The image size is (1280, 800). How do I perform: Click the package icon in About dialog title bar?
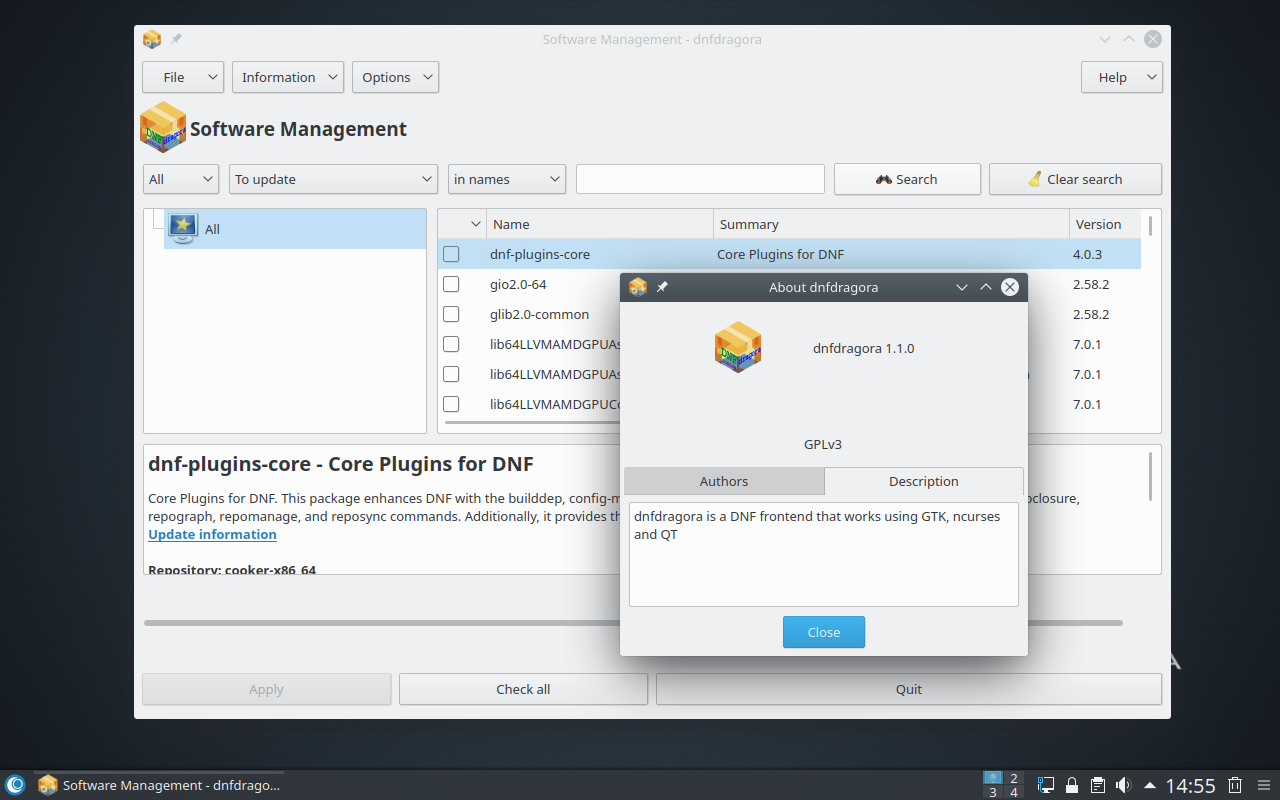point(638,287)
